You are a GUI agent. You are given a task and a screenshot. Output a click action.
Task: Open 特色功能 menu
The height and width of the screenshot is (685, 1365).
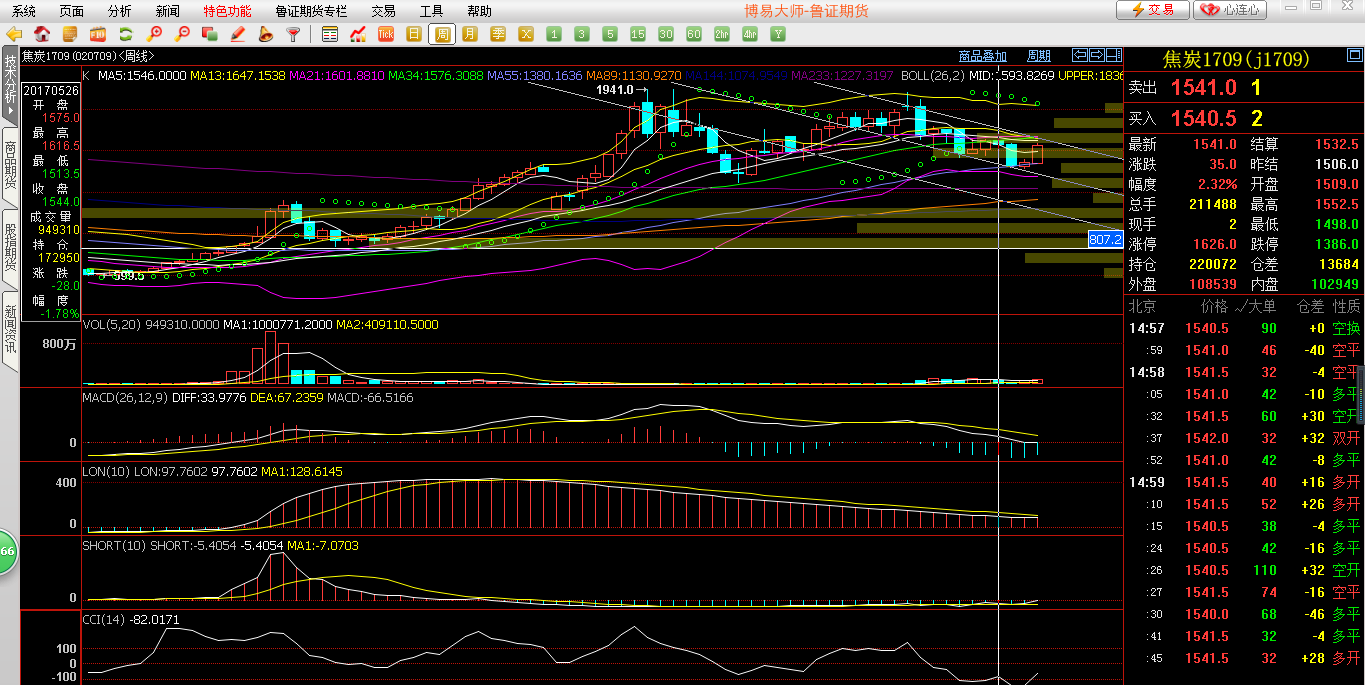228,11
